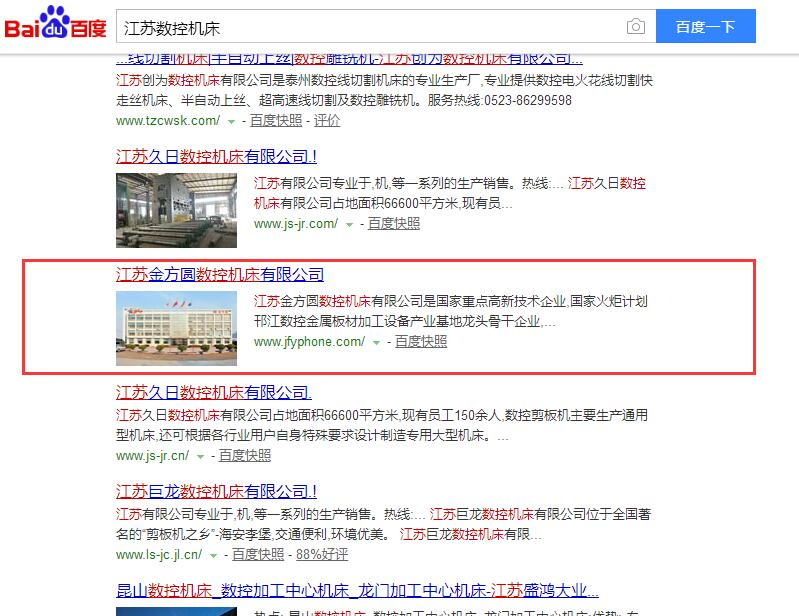
Task: Open the Baidu logo homepage link
Action: (55, 23)
